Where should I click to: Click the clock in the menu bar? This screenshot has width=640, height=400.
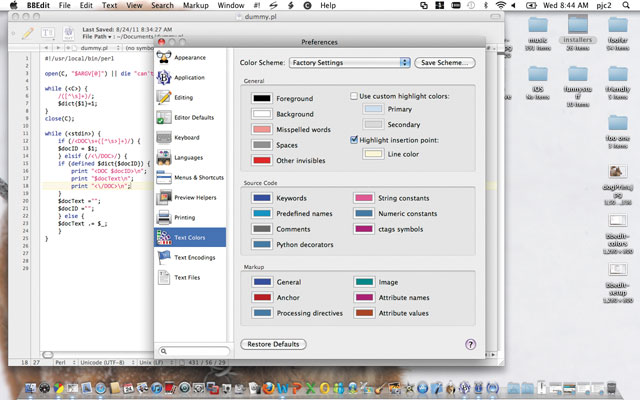[x=565, y=5]
